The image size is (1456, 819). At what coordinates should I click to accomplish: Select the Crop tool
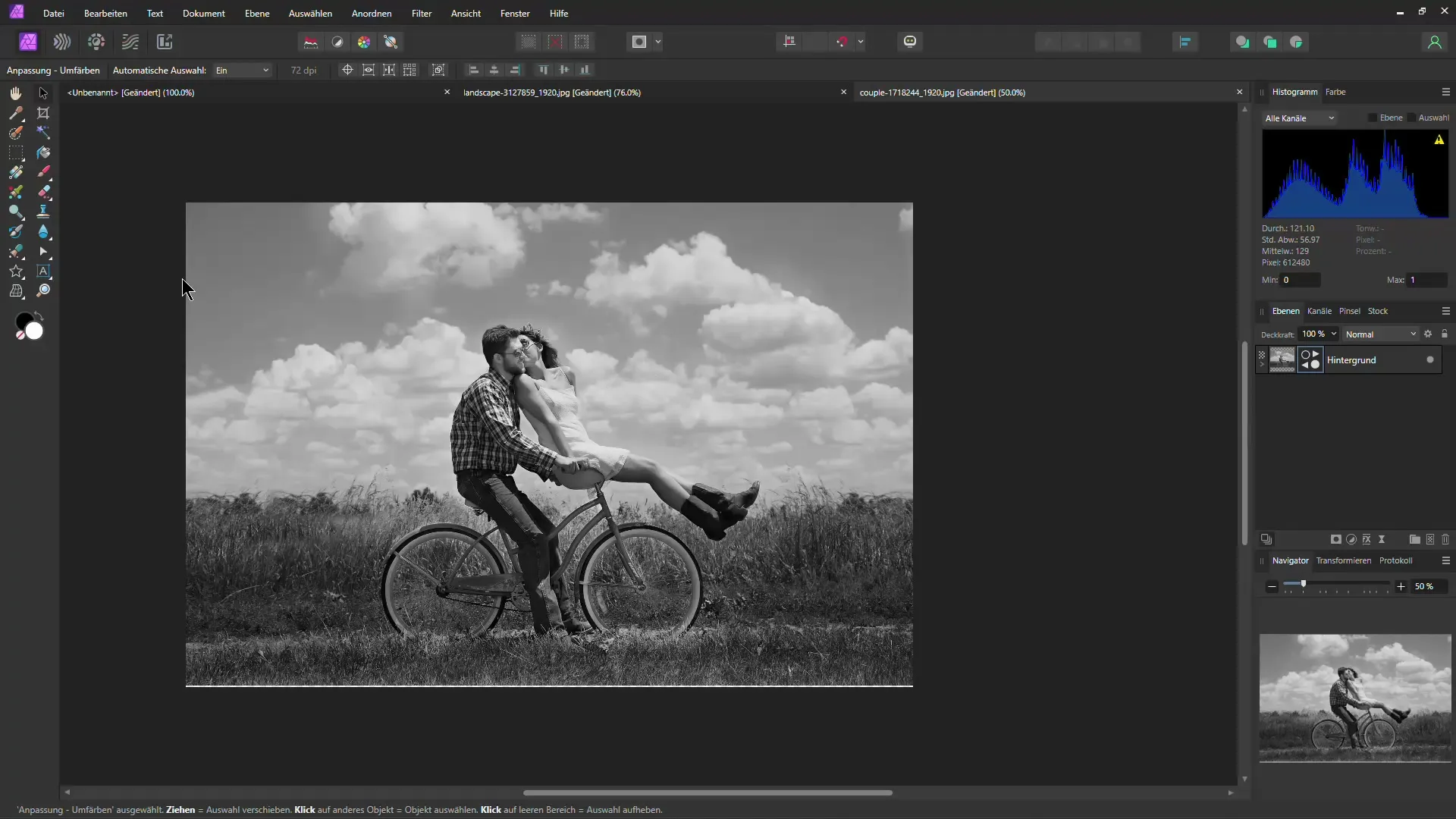(x=43, y=113)
